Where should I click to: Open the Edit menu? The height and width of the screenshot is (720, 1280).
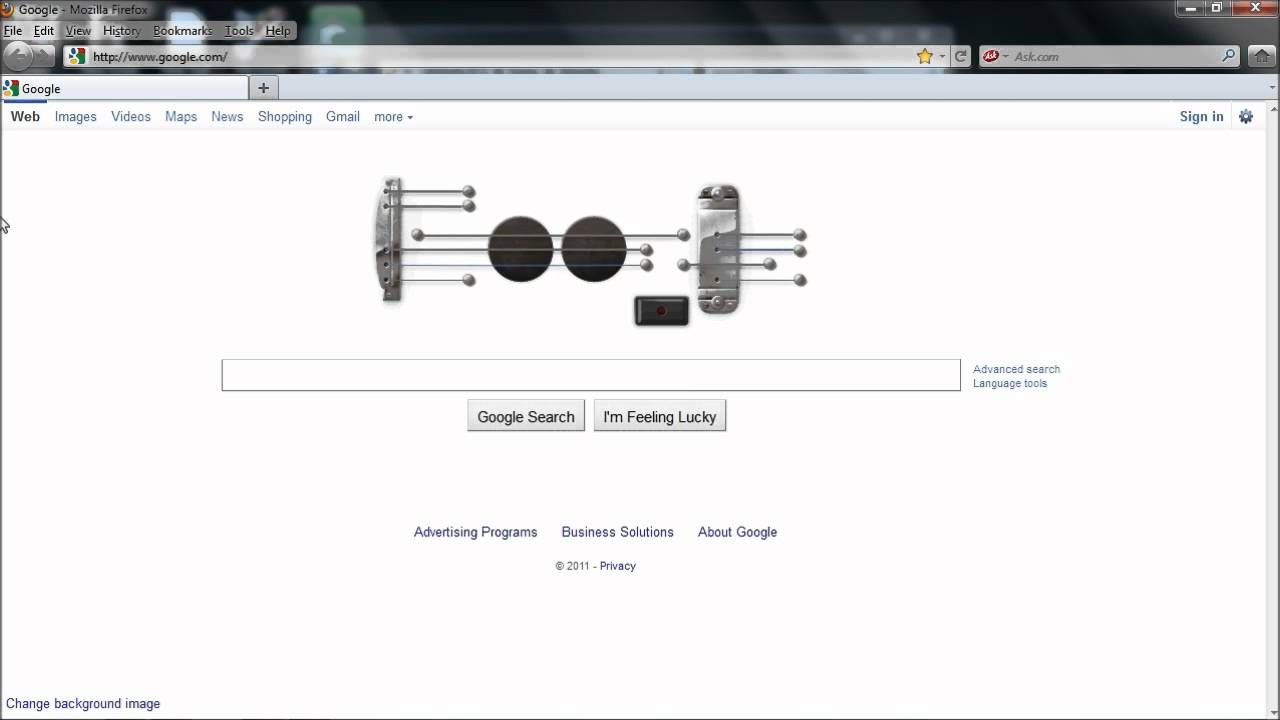(44, 31)
